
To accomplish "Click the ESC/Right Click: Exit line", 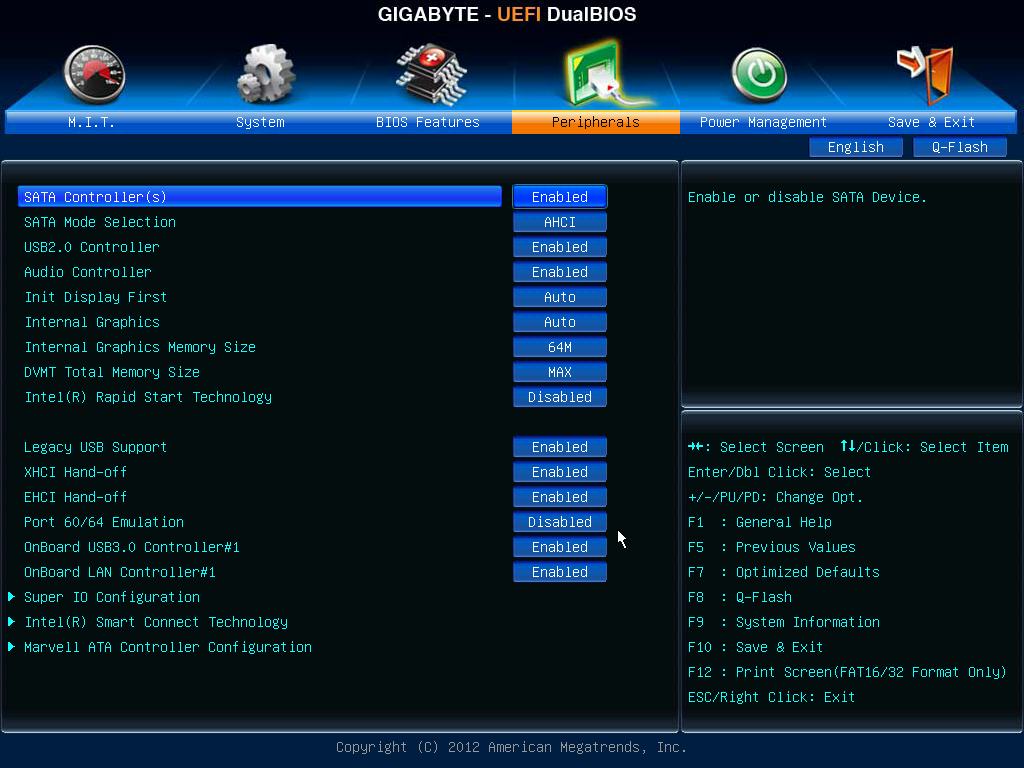I will (x=771, y=697).
